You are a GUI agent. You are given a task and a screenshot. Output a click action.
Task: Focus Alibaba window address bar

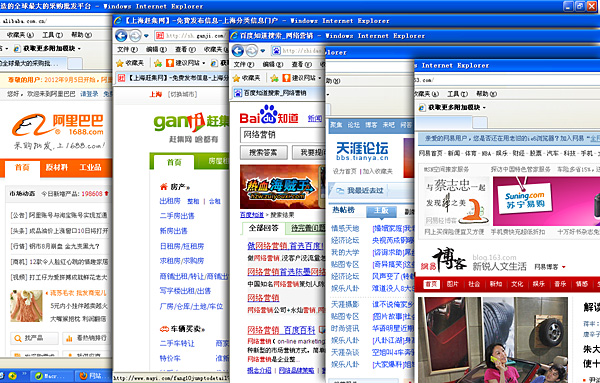(x=55, y=21)
